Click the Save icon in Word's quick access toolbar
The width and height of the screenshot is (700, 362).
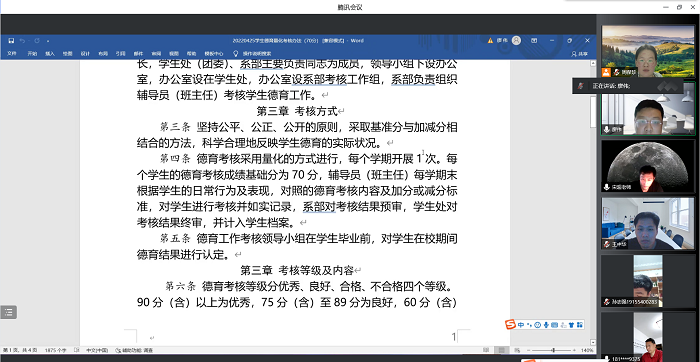[11, 41]
